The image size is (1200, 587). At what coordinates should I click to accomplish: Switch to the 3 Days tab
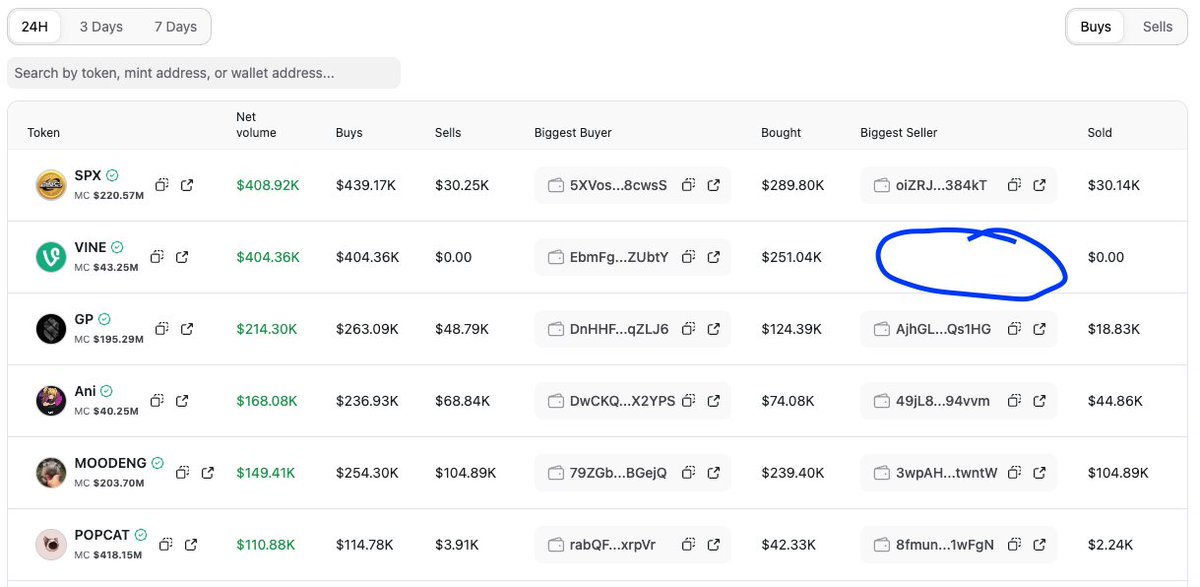[x=101, y=27]
